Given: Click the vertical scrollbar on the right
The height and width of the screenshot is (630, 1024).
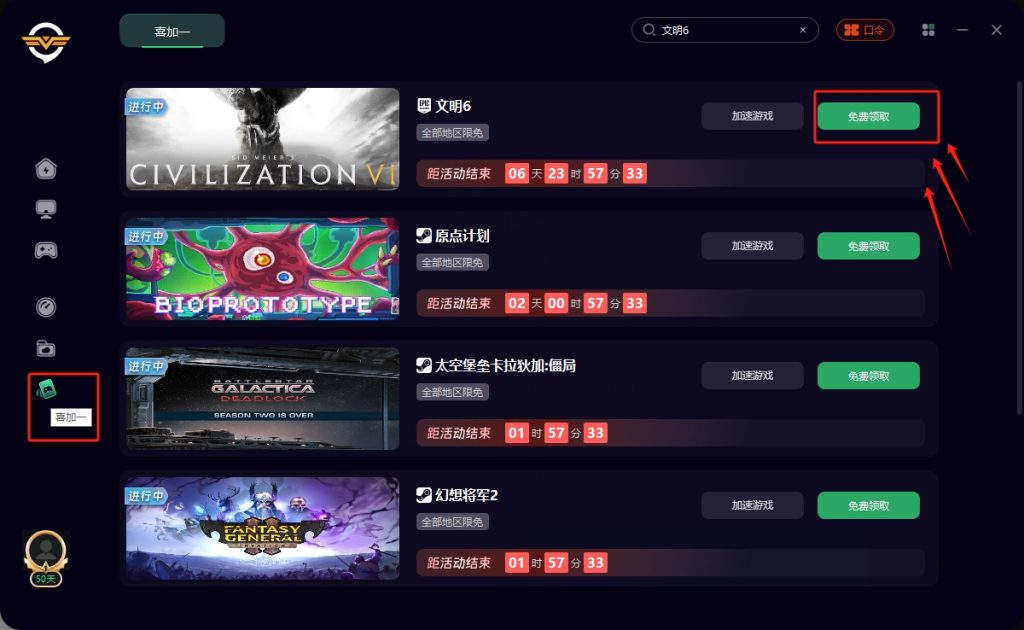Looking at the screenshot, I should click(1019, 248).
